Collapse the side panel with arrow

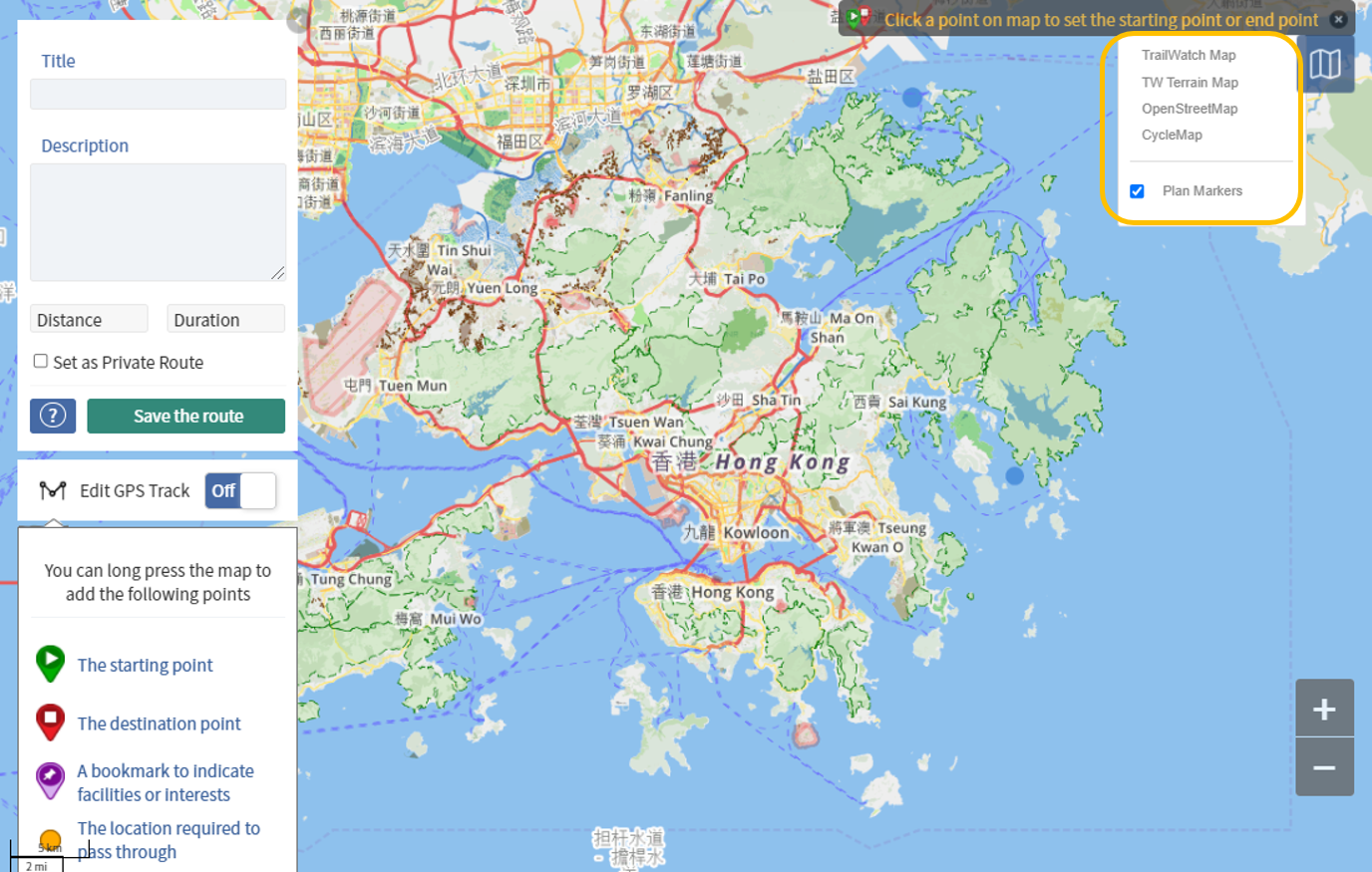click(x=297, y=20)
